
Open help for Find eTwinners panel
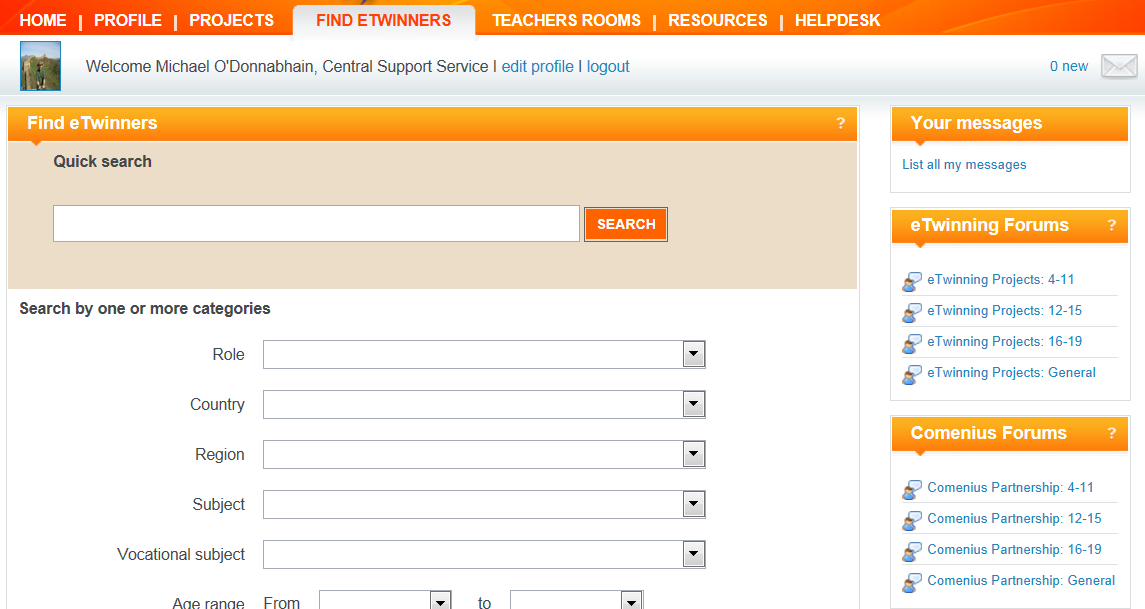click(x=840, y=123)
